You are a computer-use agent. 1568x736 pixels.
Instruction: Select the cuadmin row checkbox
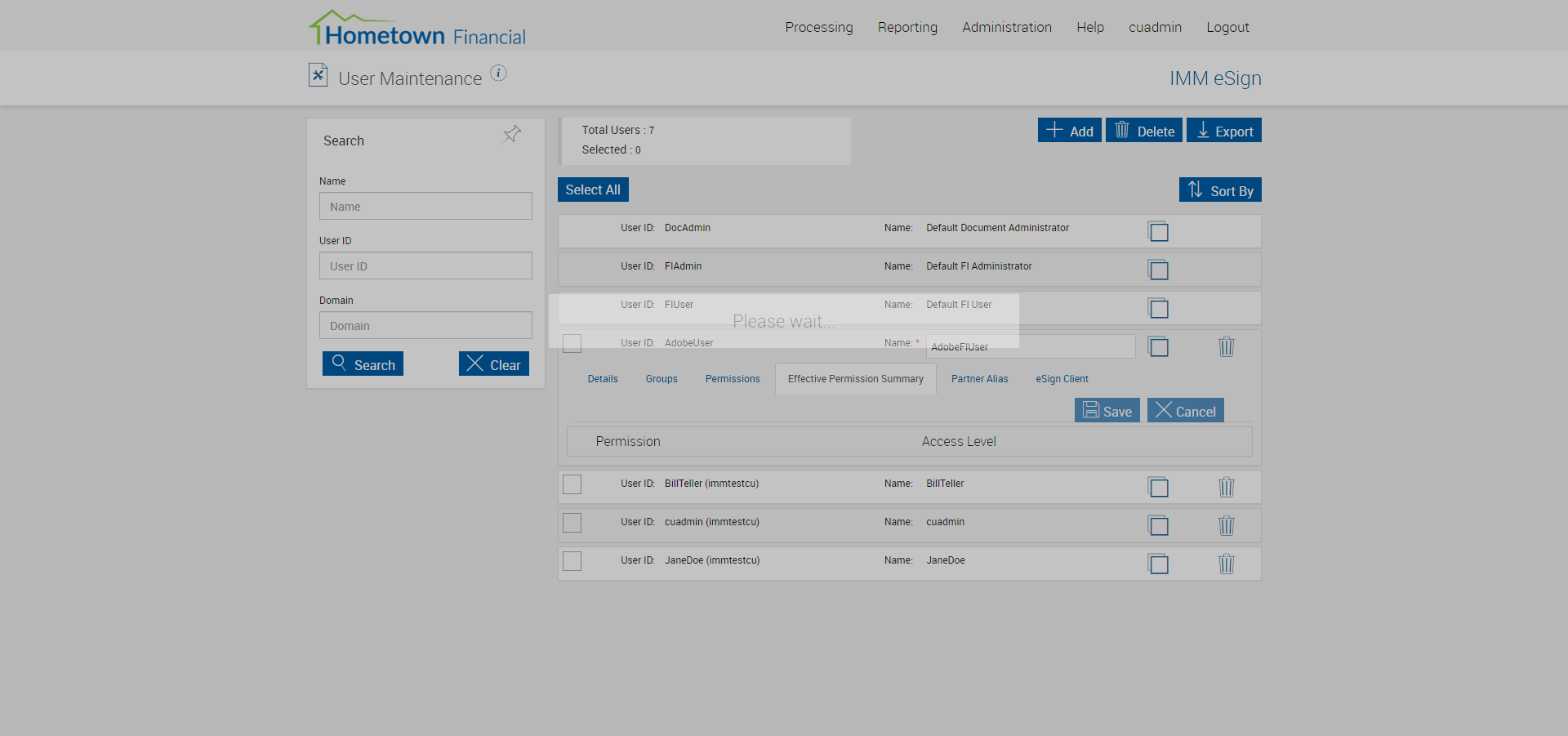pyautogui.click(x=572, y=523)
